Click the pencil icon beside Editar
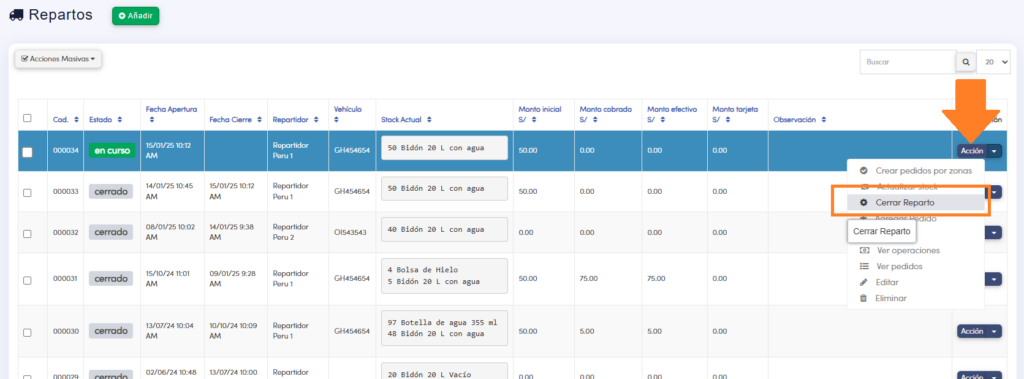Image resolution: width=1024 pixels, height=379 pixels. point(863,282)
